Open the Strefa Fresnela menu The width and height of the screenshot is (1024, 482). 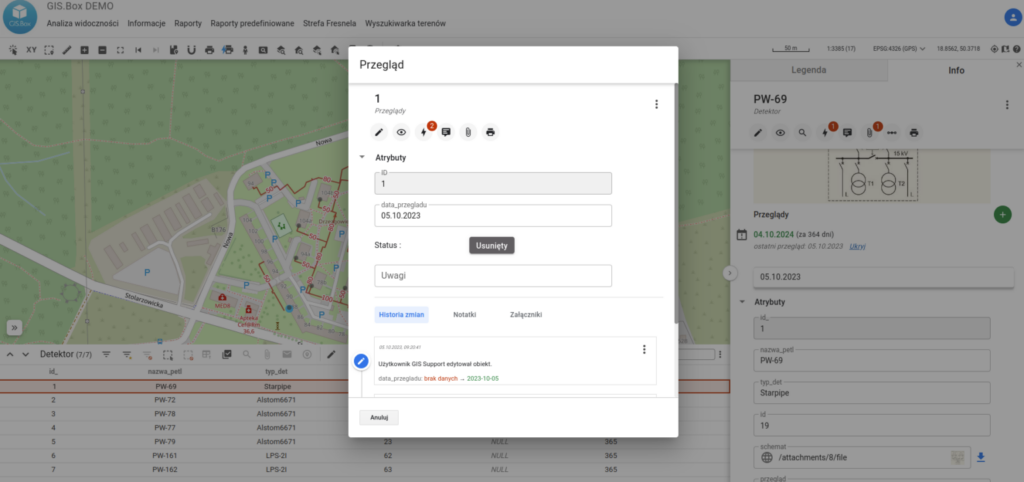[329, 23]
